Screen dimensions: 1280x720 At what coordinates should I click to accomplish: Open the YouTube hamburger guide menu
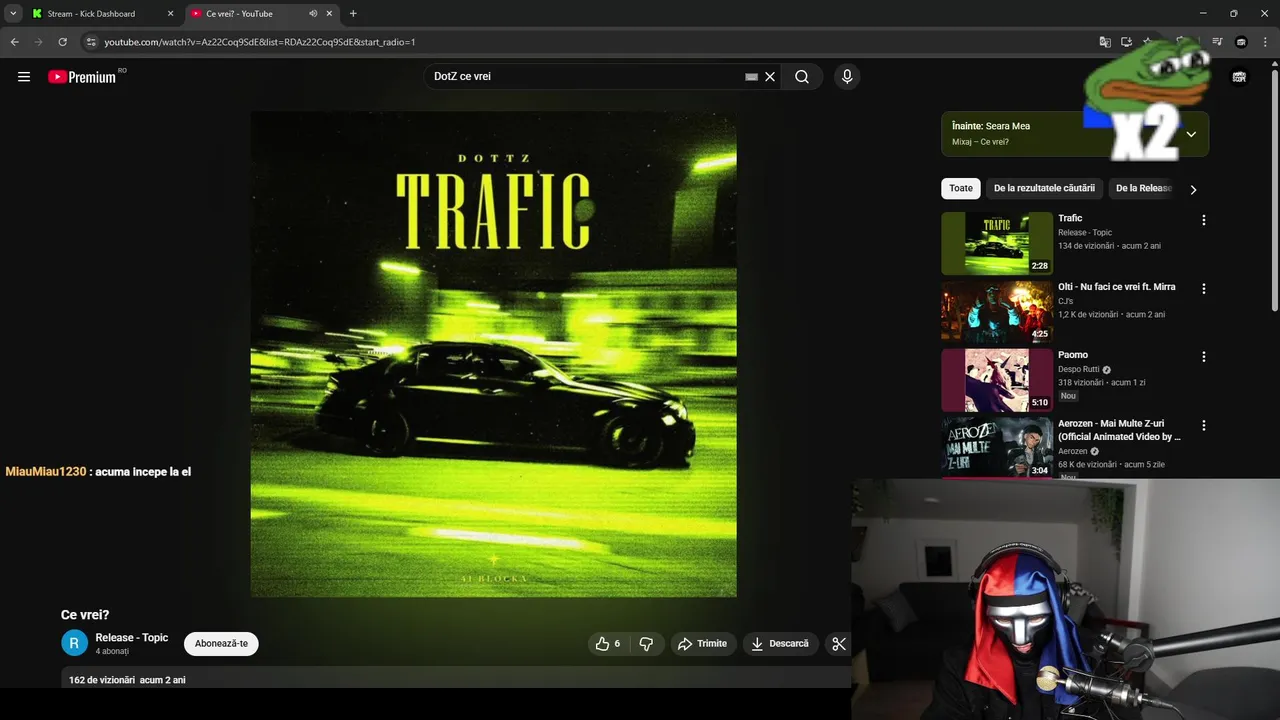click(24, 77)
